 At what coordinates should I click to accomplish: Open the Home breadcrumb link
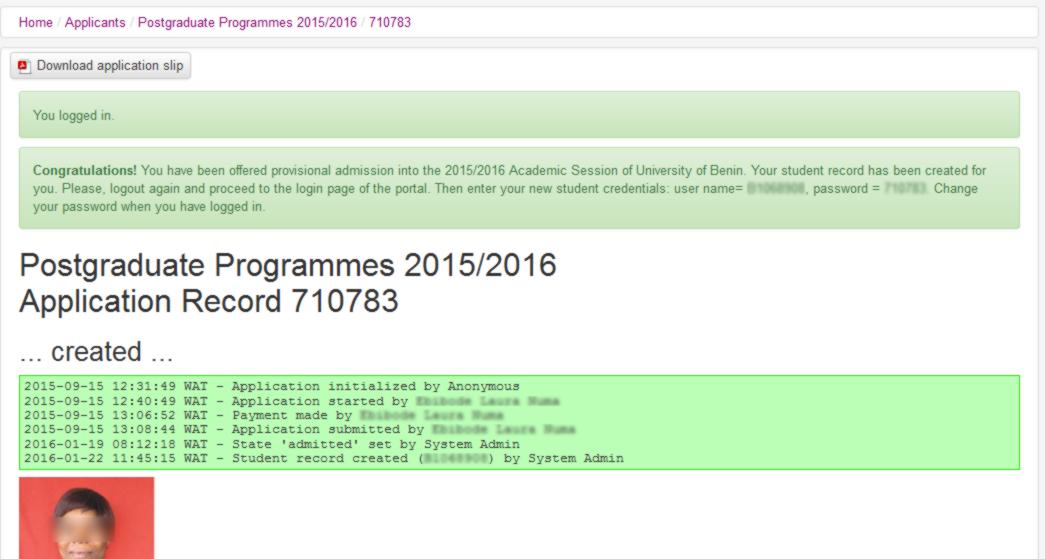tap(35, 23)
